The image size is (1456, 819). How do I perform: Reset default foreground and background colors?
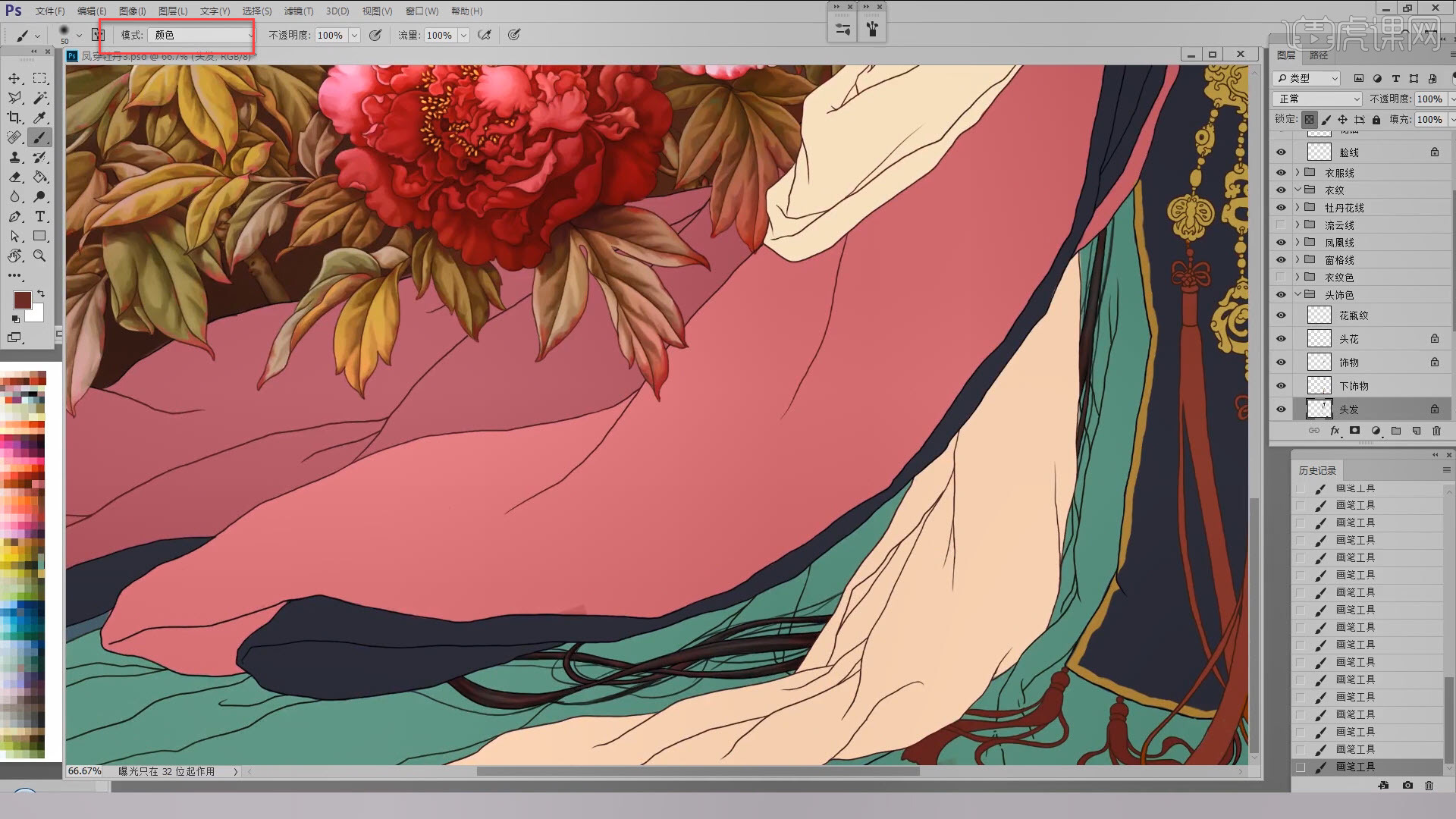[x=16, y=319]
